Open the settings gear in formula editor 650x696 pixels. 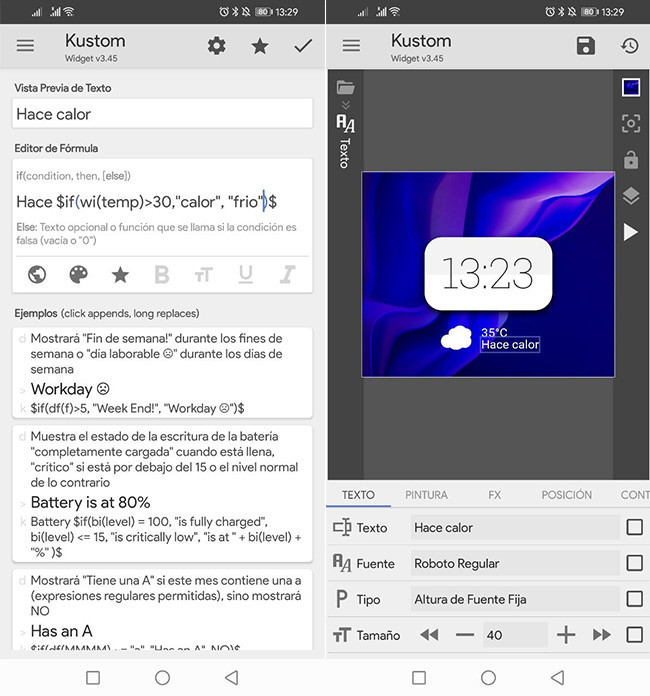pyautogui.click(x=216, y=46)
